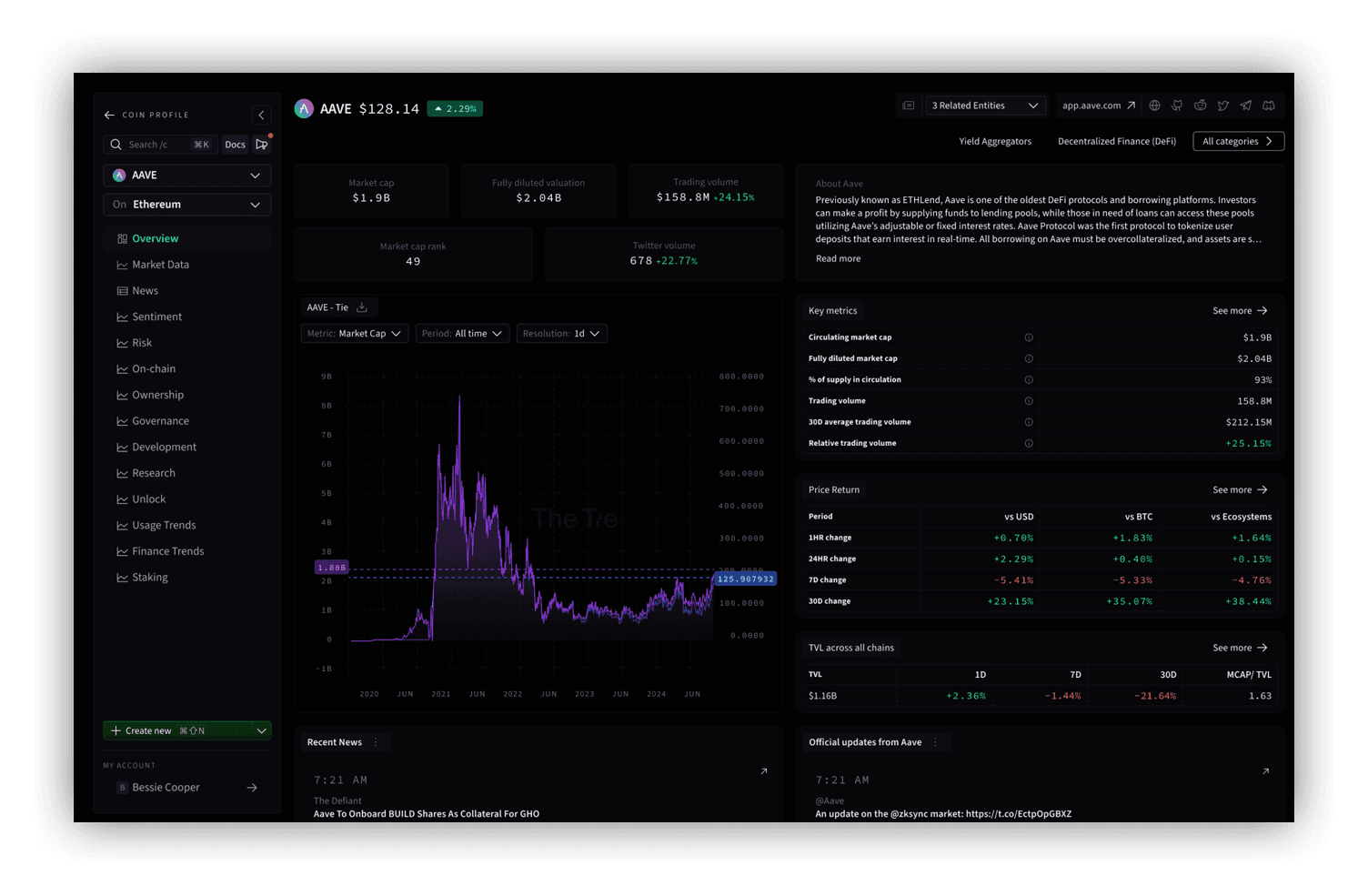Open the Telegram icon link
This screenshot has width=1368, height=896.
click(1245, 106)
